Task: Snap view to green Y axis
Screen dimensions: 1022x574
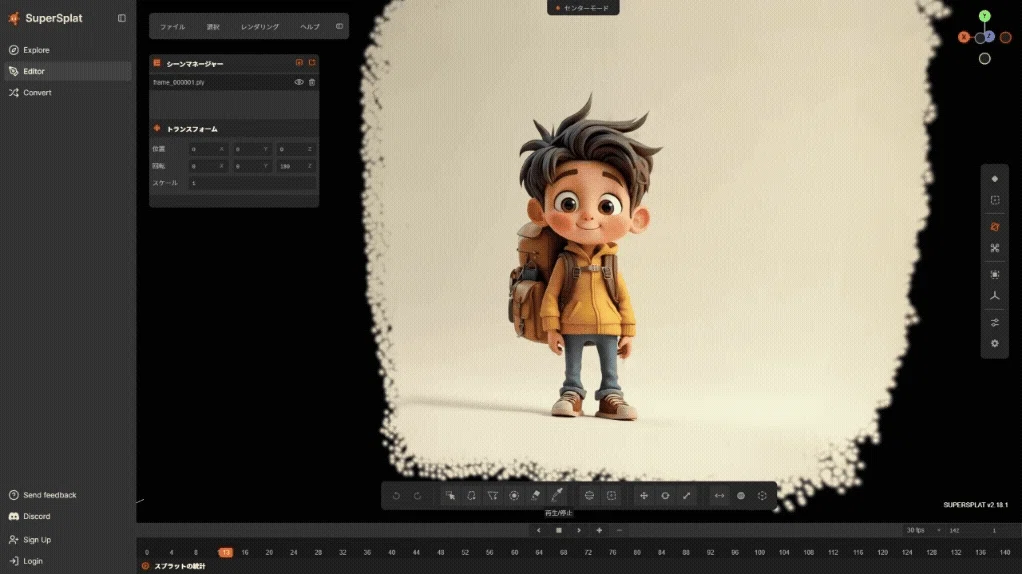Action: [x=984, y=16]
